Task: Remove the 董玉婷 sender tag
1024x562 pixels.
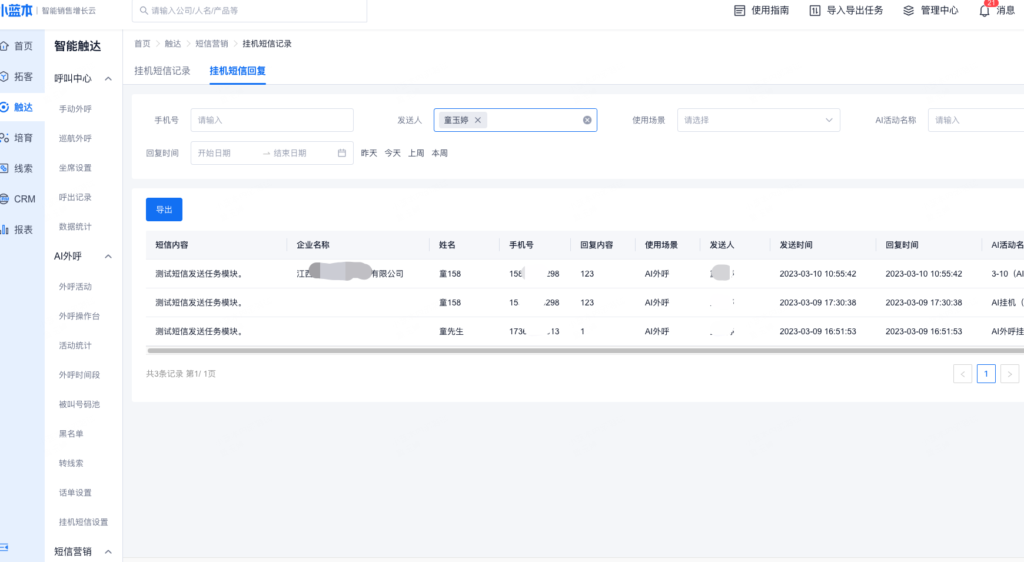Action: pos(478,120)
